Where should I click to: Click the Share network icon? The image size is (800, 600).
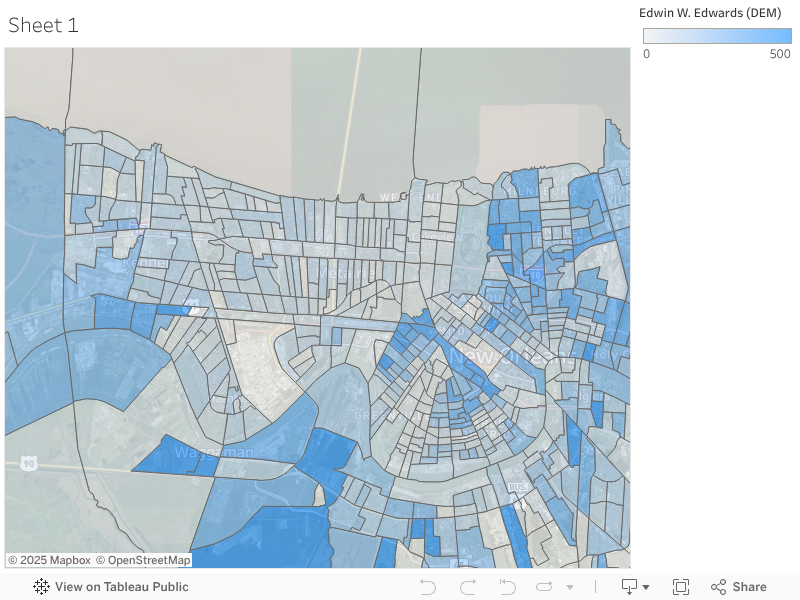718,587
